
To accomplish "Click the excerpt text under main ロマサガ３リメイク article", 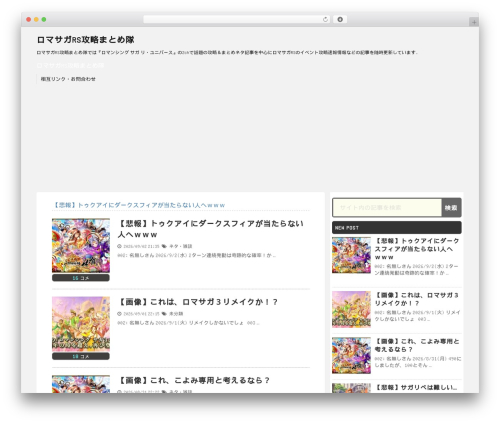I will tap(188, 323).
